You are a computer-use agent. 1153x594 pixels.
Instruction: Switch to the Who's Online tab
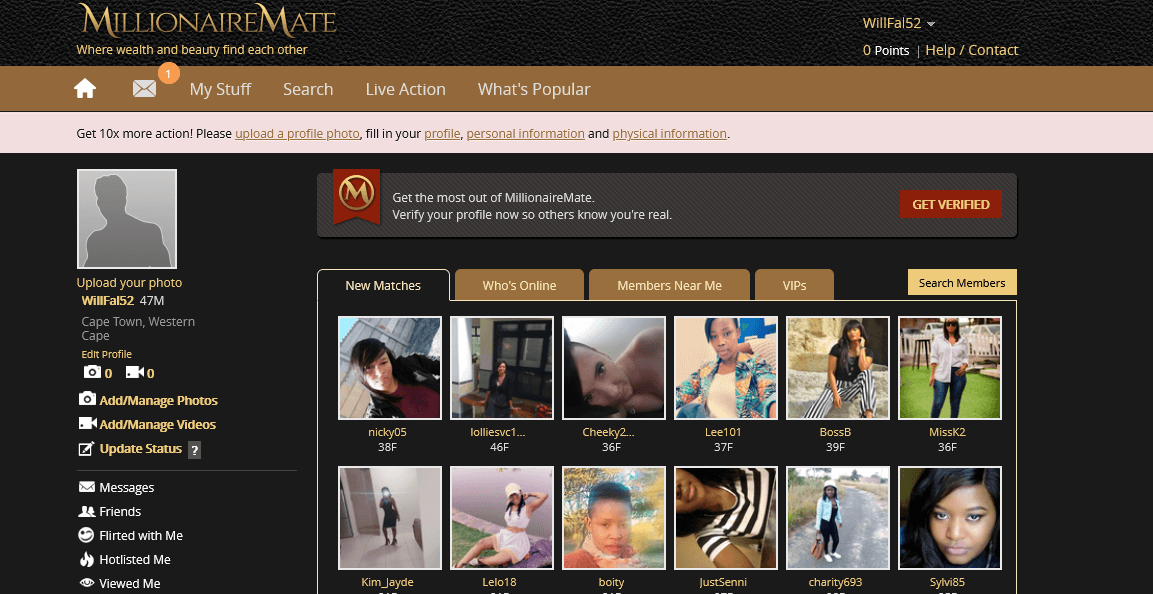coord(519,285)
